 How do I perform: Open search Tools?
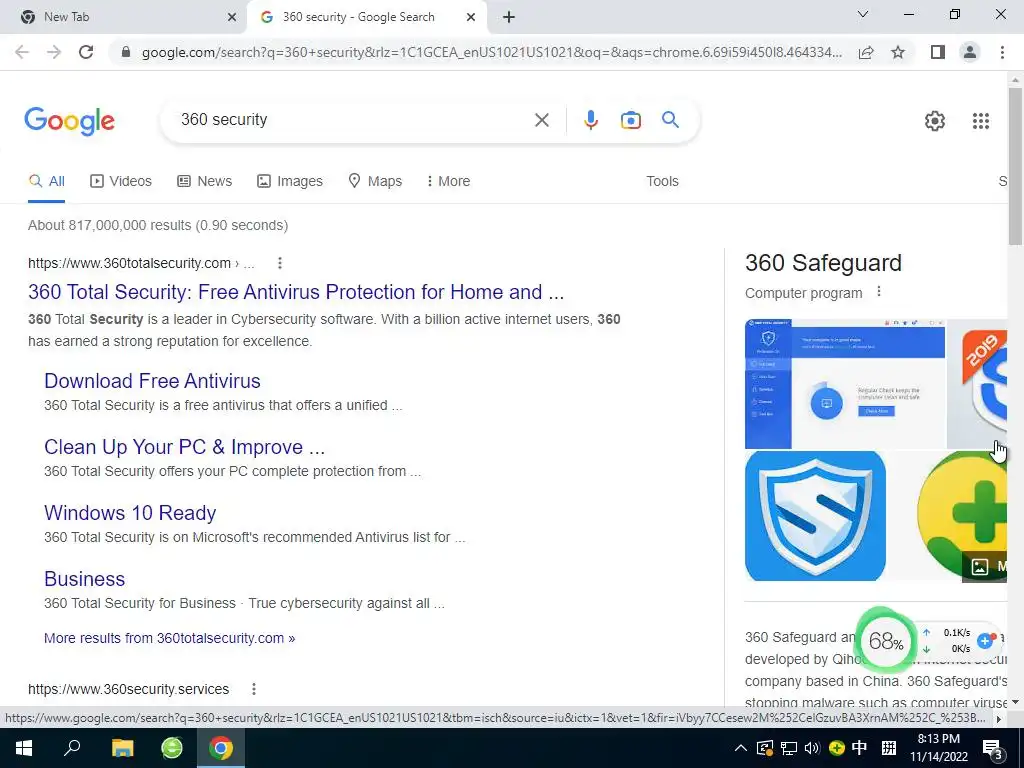[662, 181]
